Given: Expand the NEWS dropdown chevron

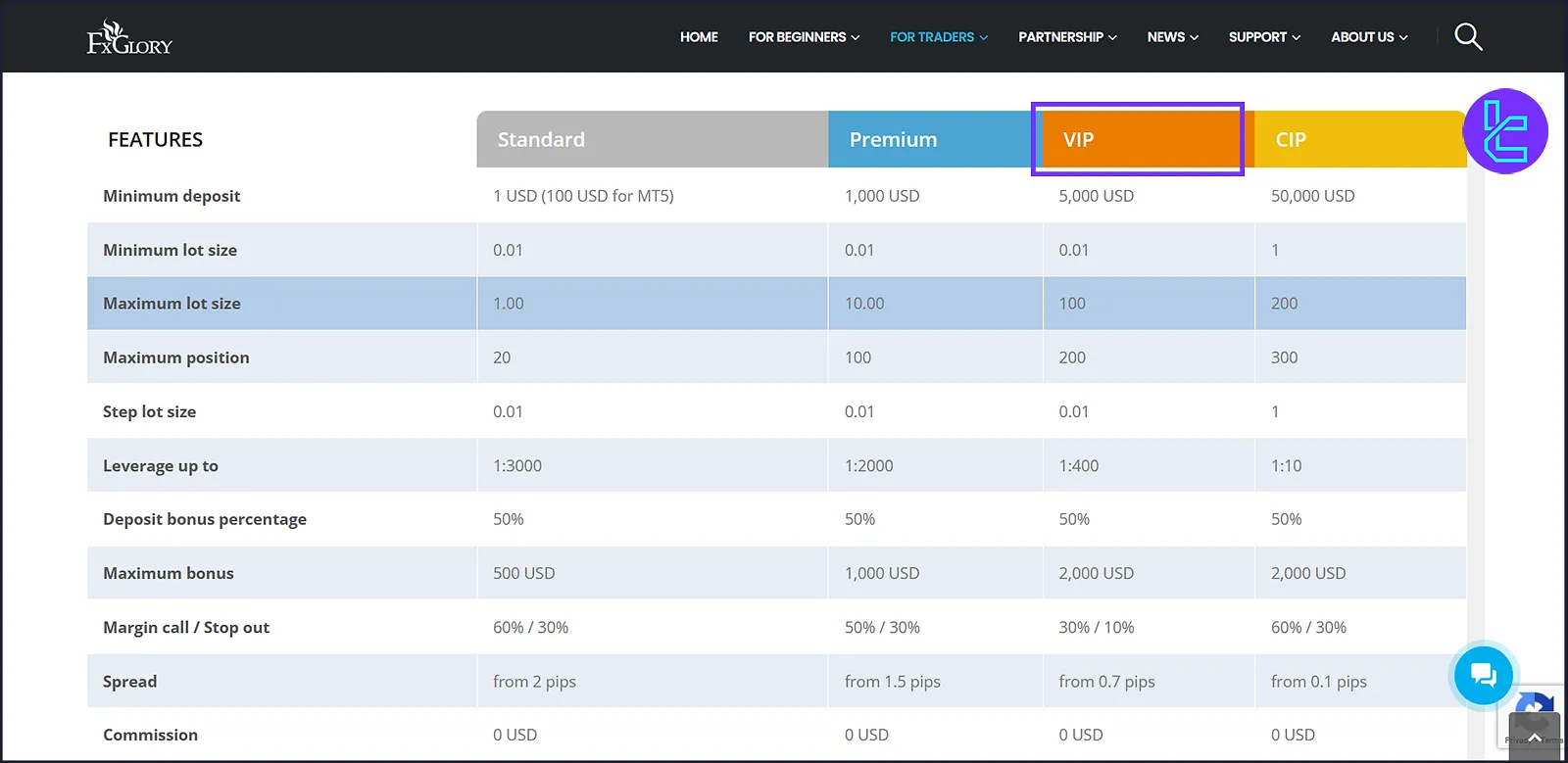Looking at the screenshot, I should (1194, 38).
